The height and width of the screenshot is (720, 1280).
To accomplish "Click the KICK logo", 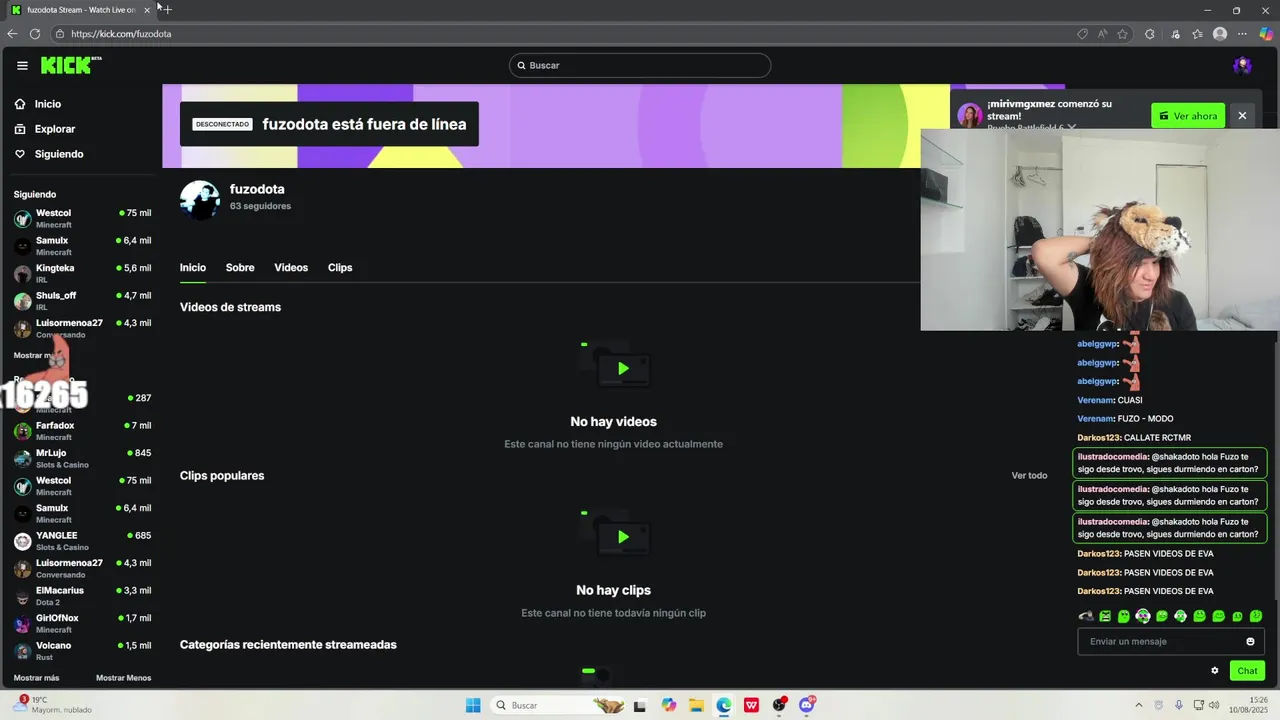I will (71, 65).
